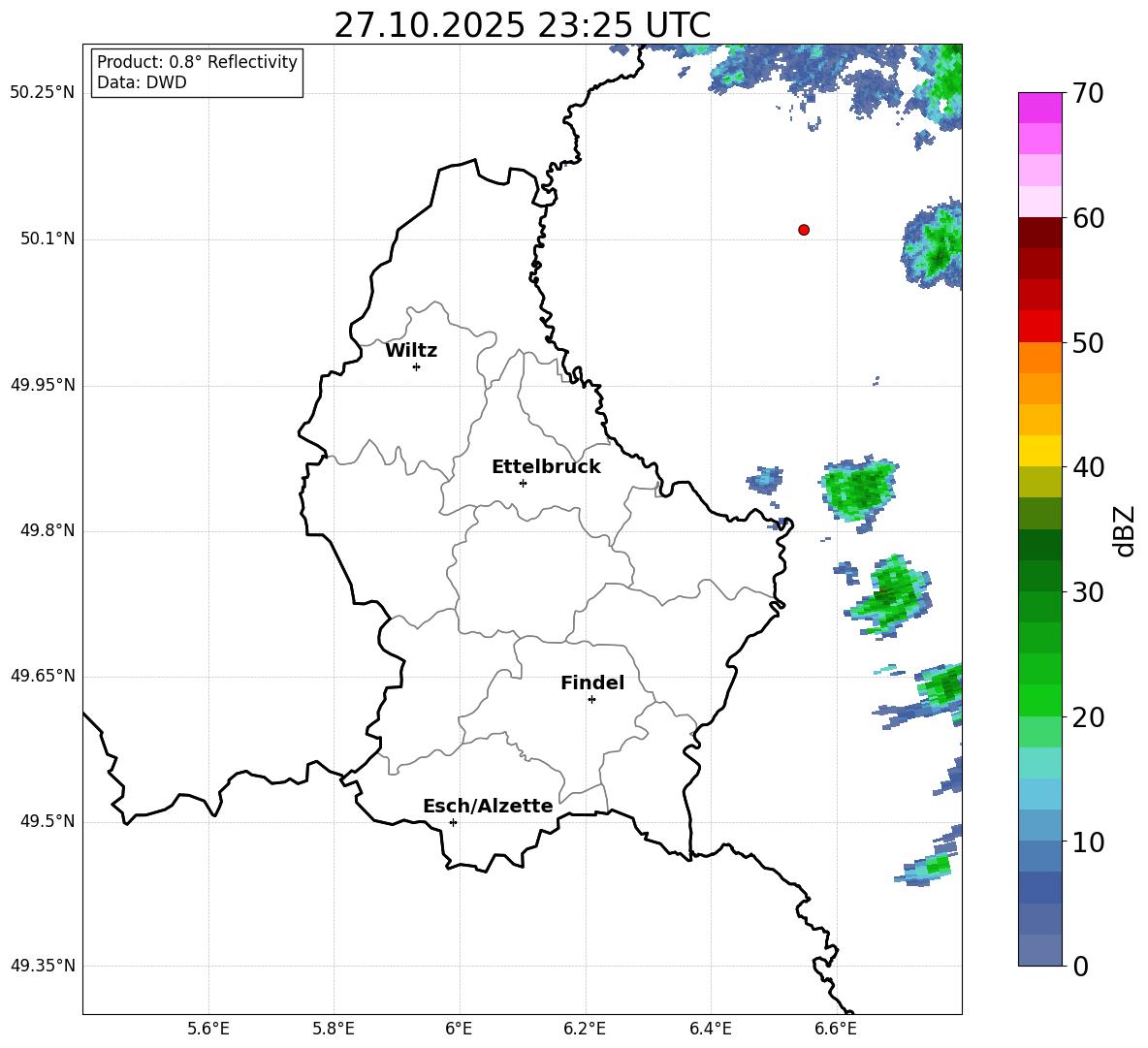Click the 10 label on colorbar
Viewport: 1148px width, 1048px height.
point(1088,842)
